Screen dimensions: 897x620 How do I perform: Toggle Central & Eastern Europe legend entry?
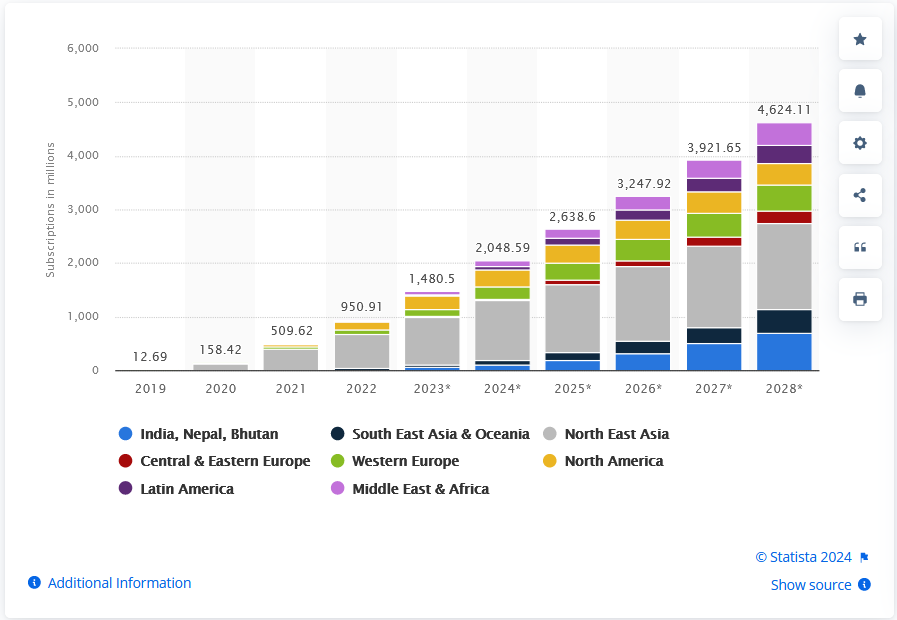click(x=225, y=461)
